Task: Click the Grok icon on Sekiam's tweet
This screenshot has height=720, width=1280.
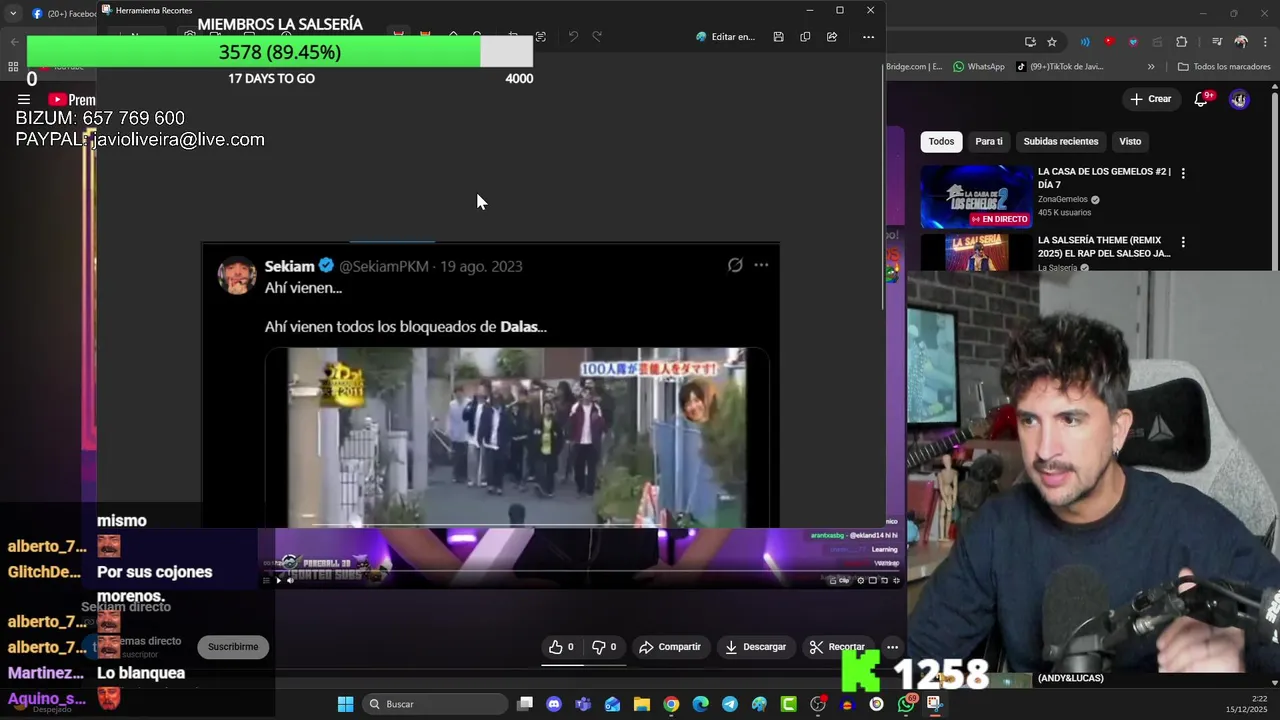Action: [735, 265]
